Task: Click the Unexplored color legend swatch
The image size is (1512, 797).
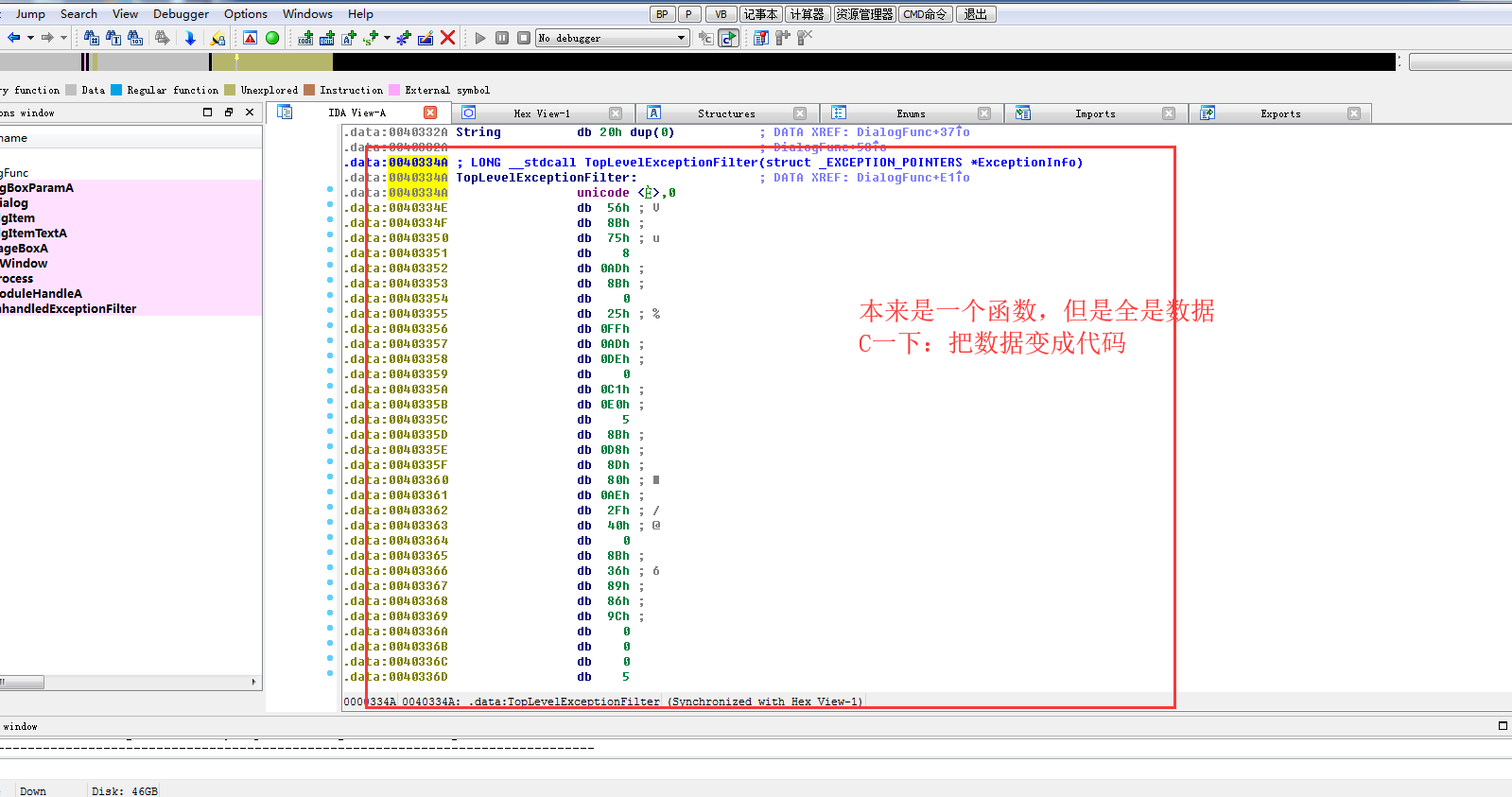Action: [230, 90]
